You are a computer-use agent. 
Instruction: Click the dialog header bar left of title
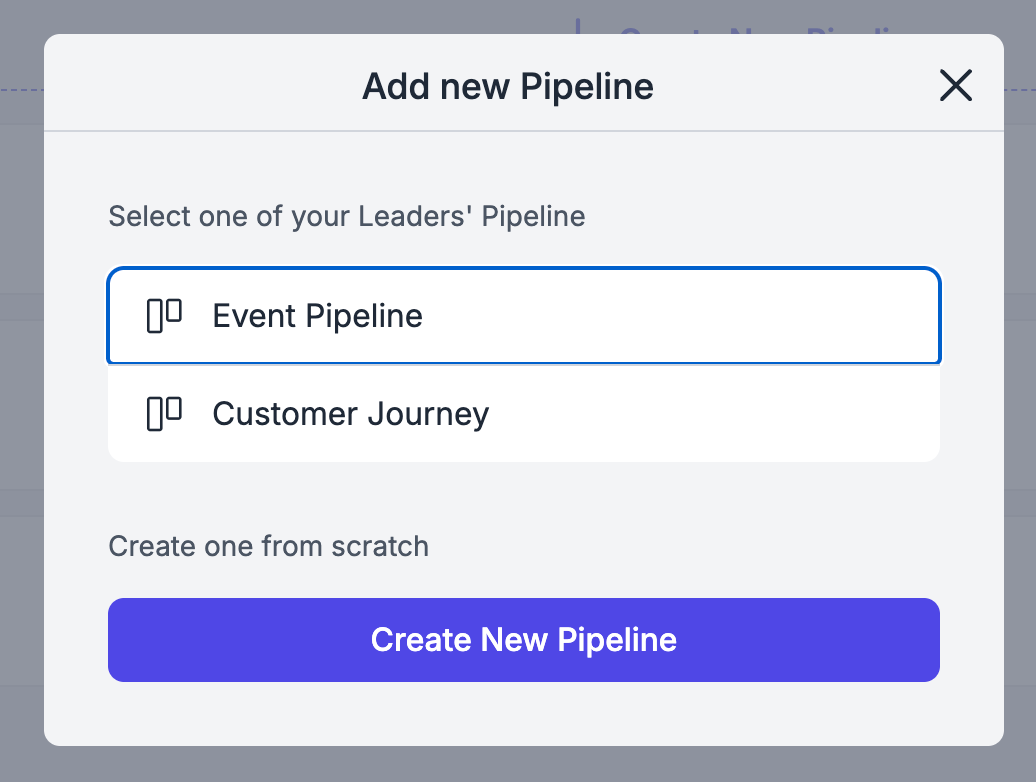coord(200,87)
